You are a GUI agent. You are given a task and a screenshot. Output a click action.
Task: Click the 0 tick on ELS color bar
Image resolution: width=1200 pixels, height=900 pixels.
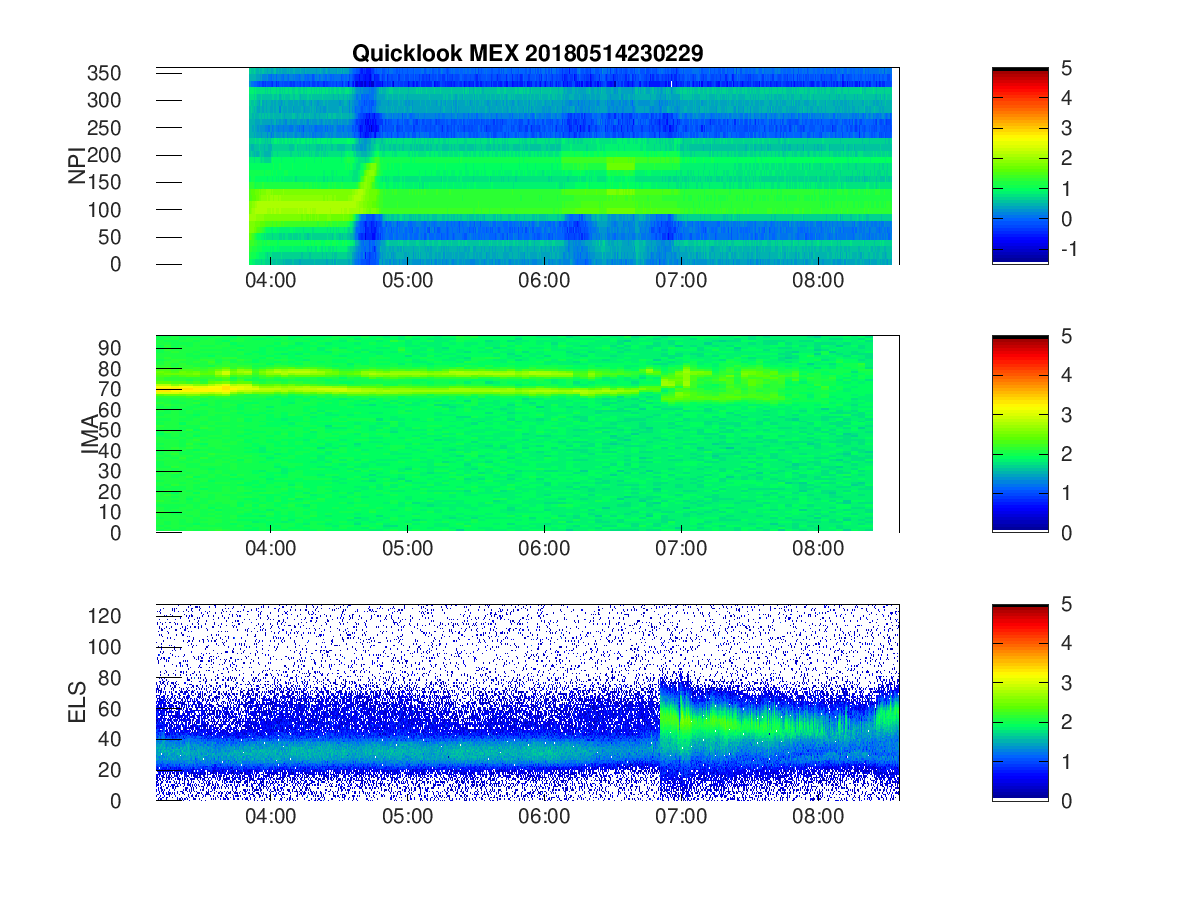(x=1066, y=800)
